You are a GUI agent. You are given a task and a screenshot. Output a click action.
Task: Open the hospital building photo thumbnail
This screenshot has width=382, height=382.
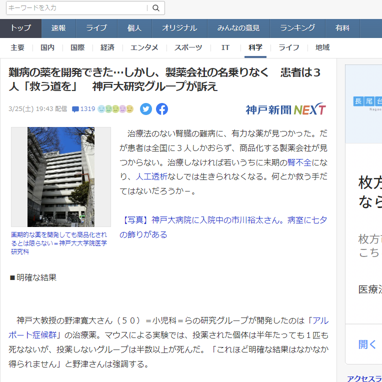pyautogui.click(x=61, y=177)
